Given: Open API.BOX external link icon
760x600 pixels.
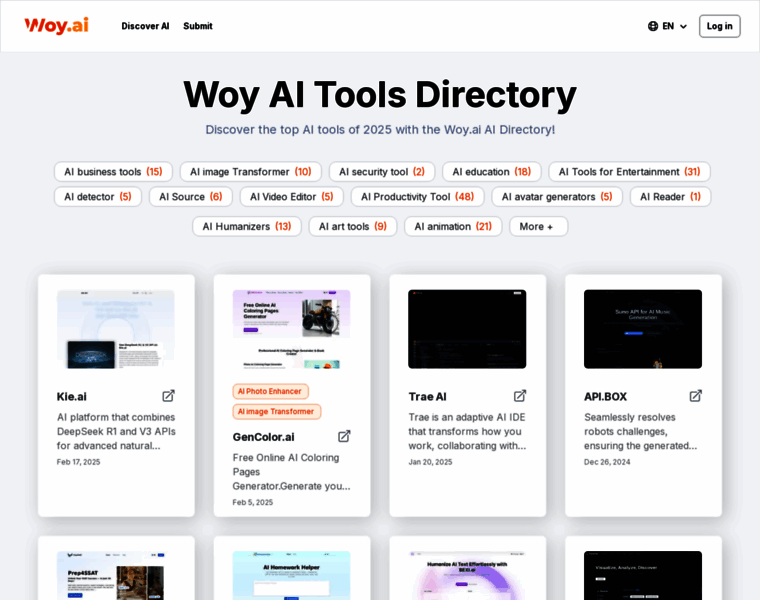Looking at the screenshot, I should (696, 396).
